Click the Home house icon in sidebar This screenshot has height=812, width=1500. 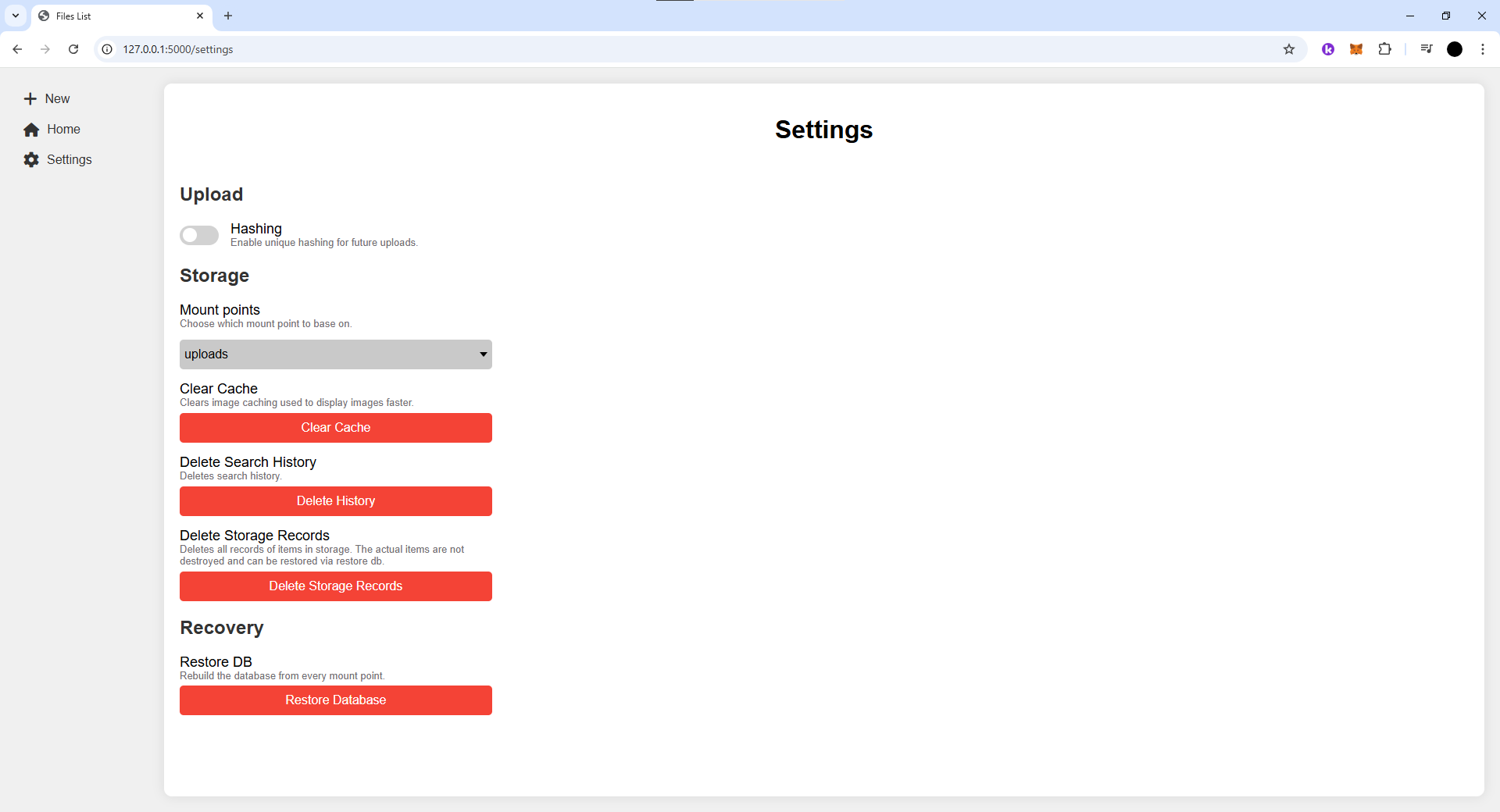pos(31,130)
